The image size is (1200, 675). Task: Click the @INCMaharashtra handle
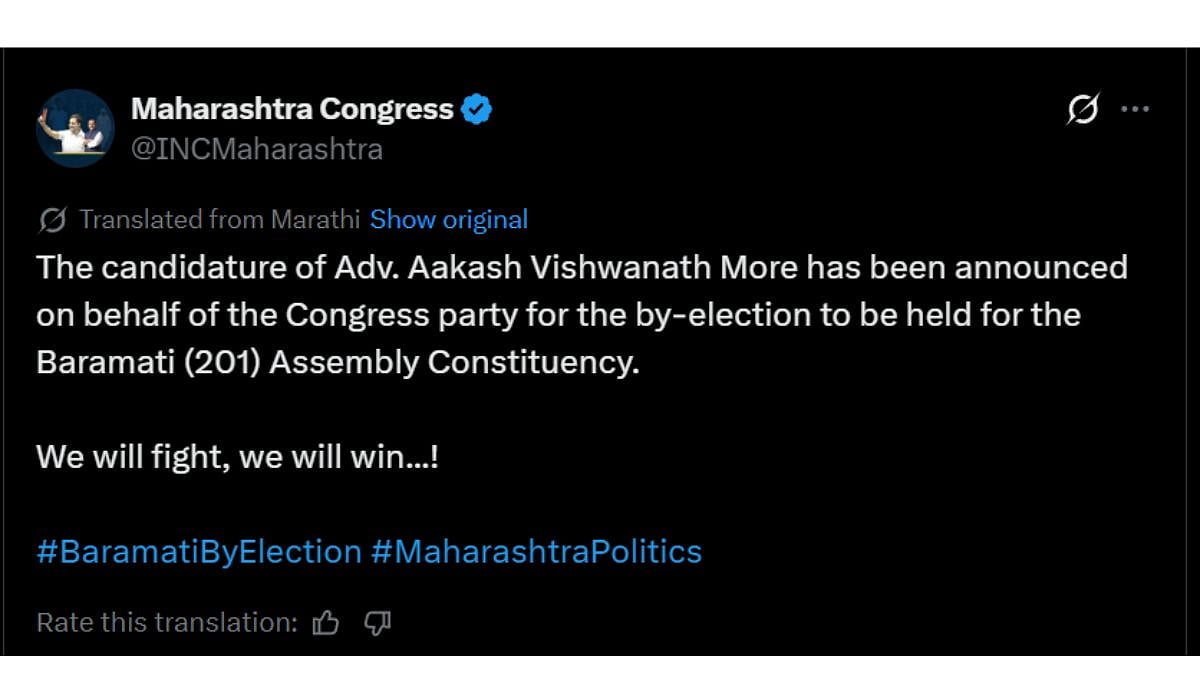257,149
